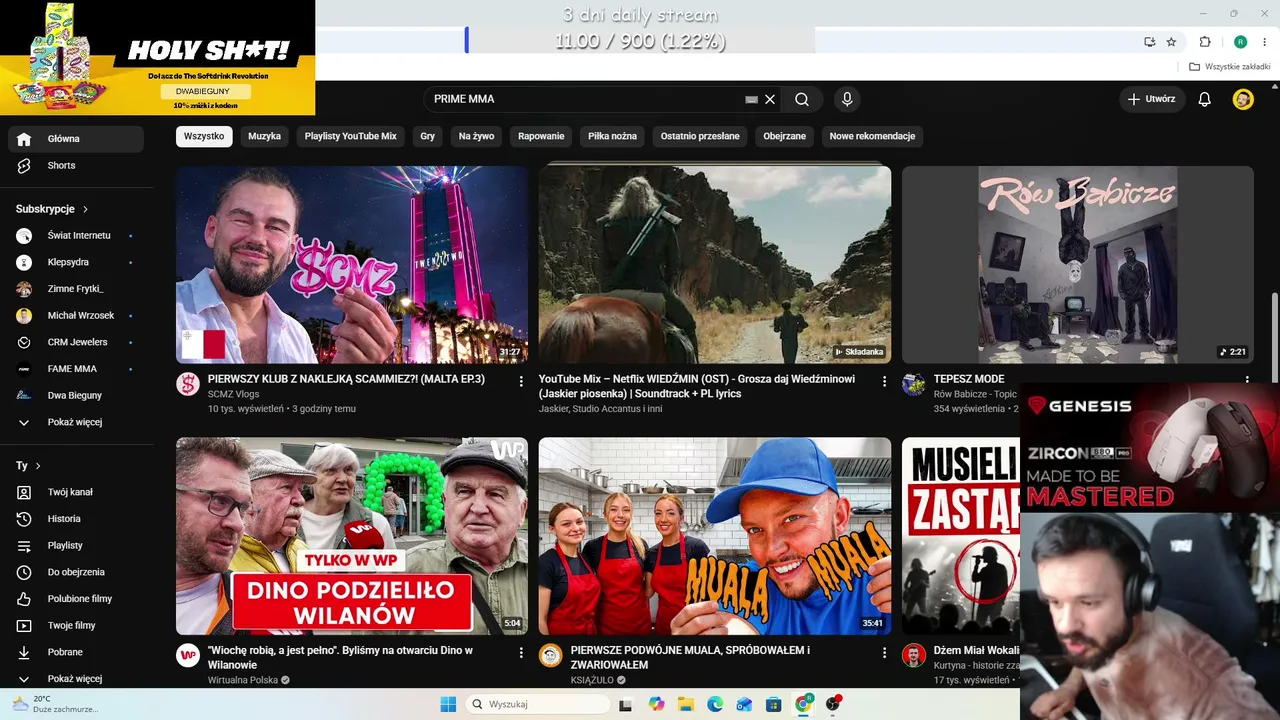The width and height of the screenshot is (1280, 720).
Task: Select the Gry filter chip
Action: [x=428, y=136]
